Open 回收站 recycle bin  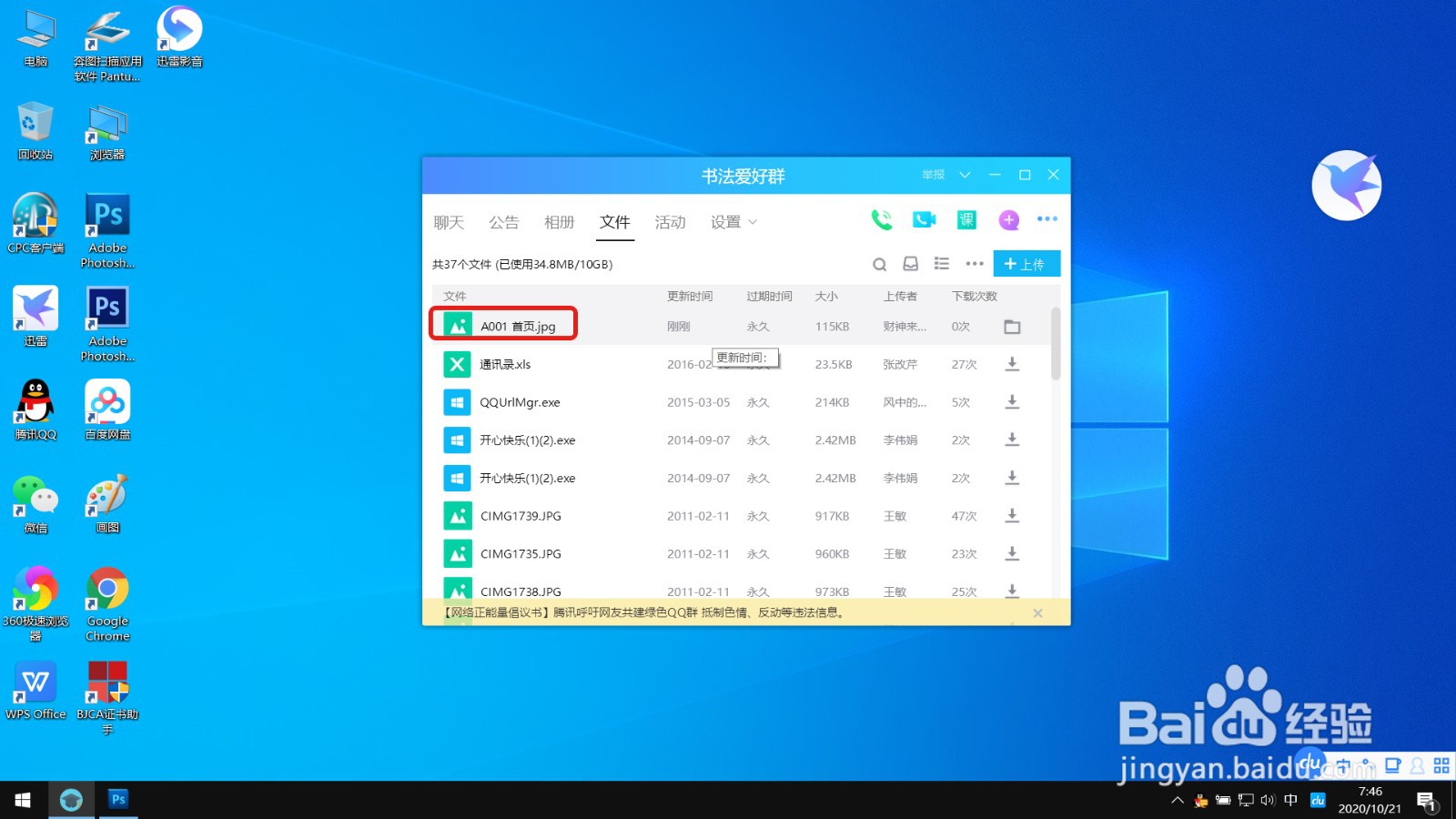click(35, 130)
